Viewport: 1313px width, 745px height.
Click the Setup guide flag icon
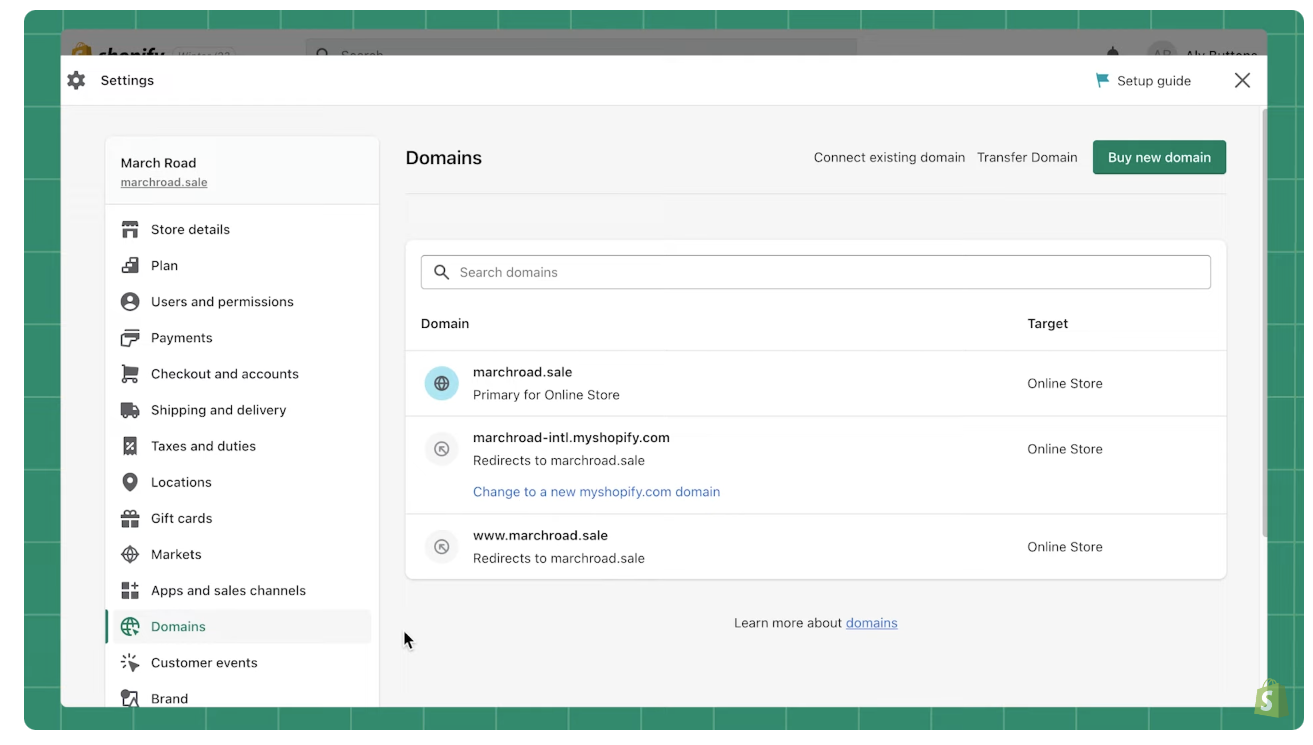[x=1103, y=80]
